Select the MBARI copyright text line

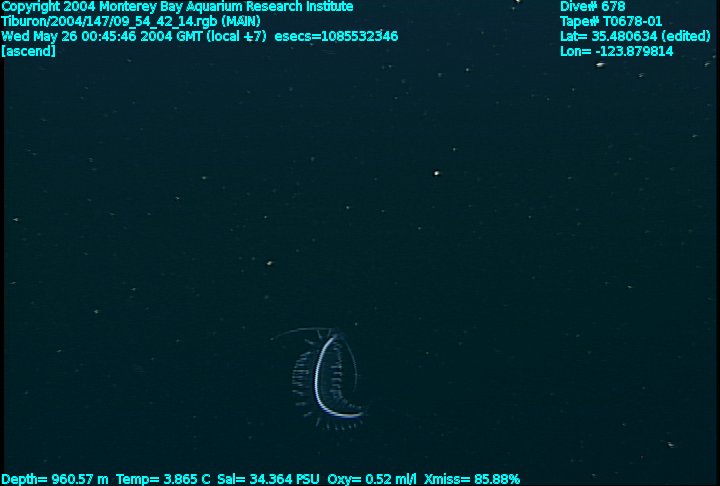(x=177, y=7)
